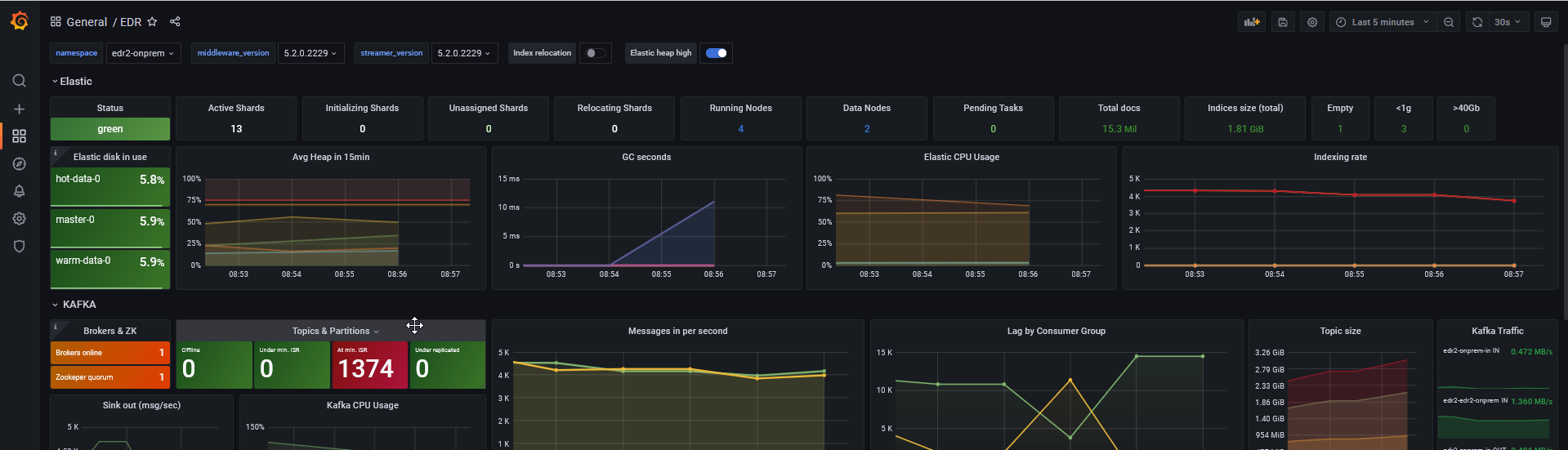
Task: Open the middleware_version dropdown
Action: coord(310,53)
